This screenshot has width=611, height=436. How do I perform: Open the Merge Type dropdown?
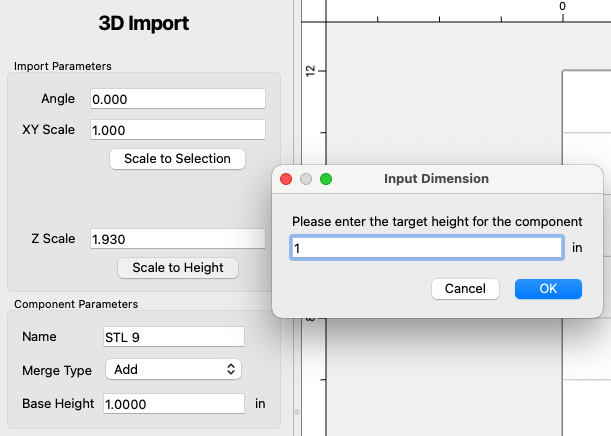tap(173, 369)
